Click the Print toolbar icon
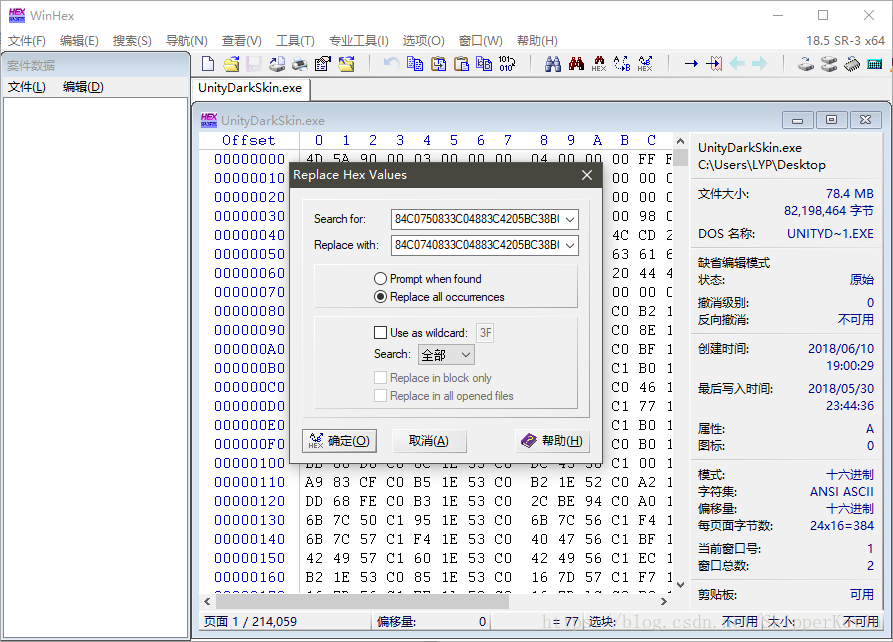The width and height of the screenshot is (893, 642). point(300,64)
